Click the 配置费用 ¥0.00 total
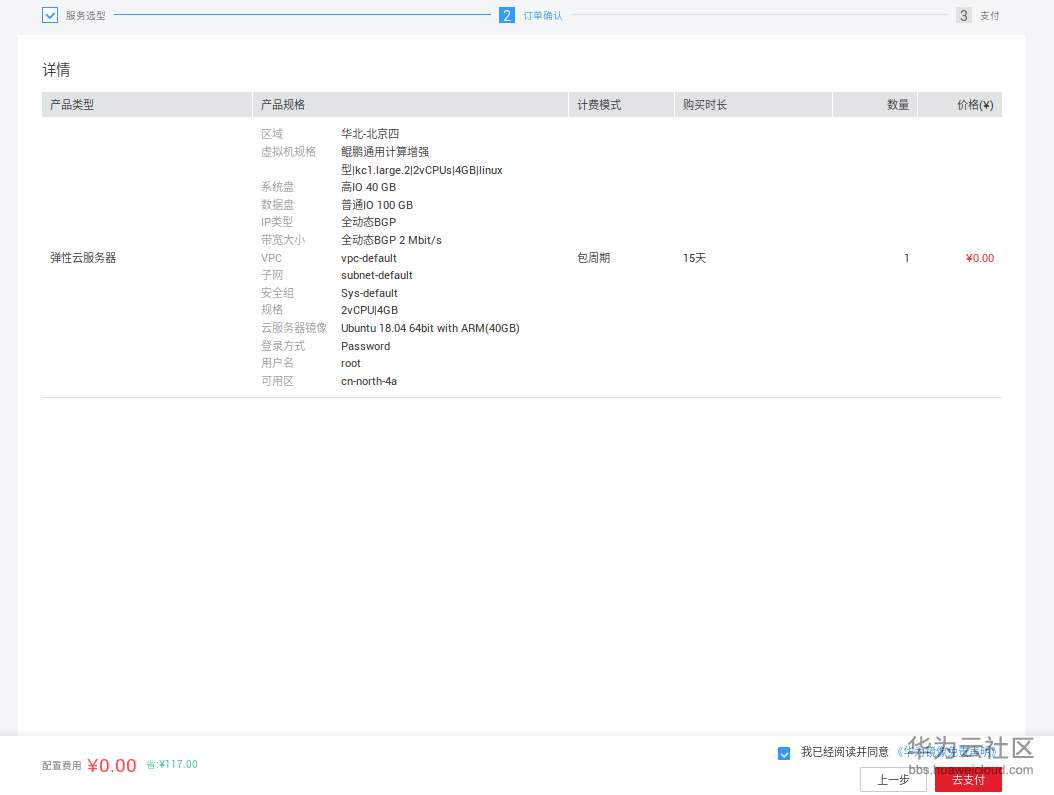Image resolution: width=1054 pixels, height=795 pixels. tap(89, 765)
